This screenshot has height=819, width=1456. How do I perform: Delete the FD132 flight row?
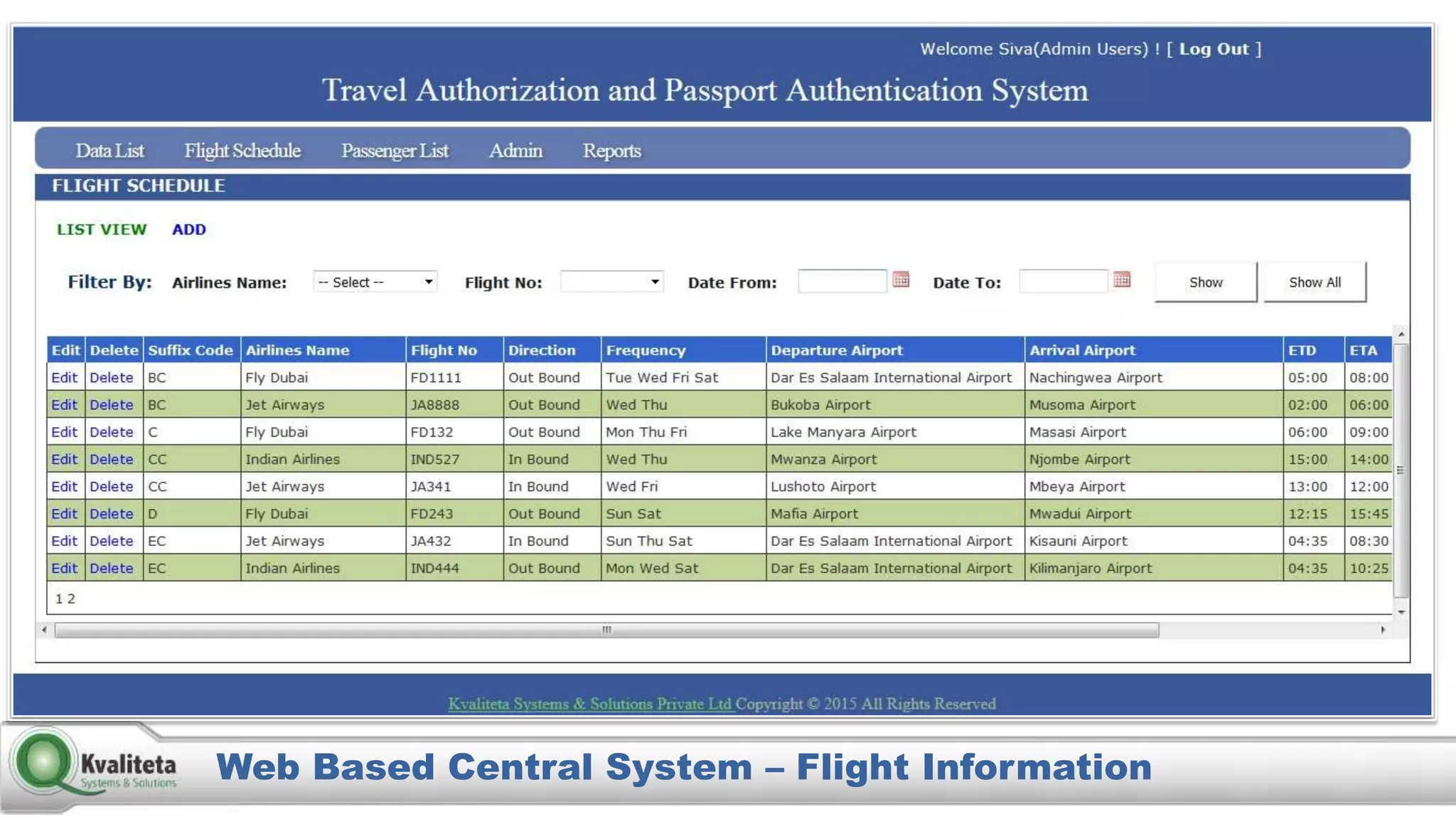coord(112,432)
